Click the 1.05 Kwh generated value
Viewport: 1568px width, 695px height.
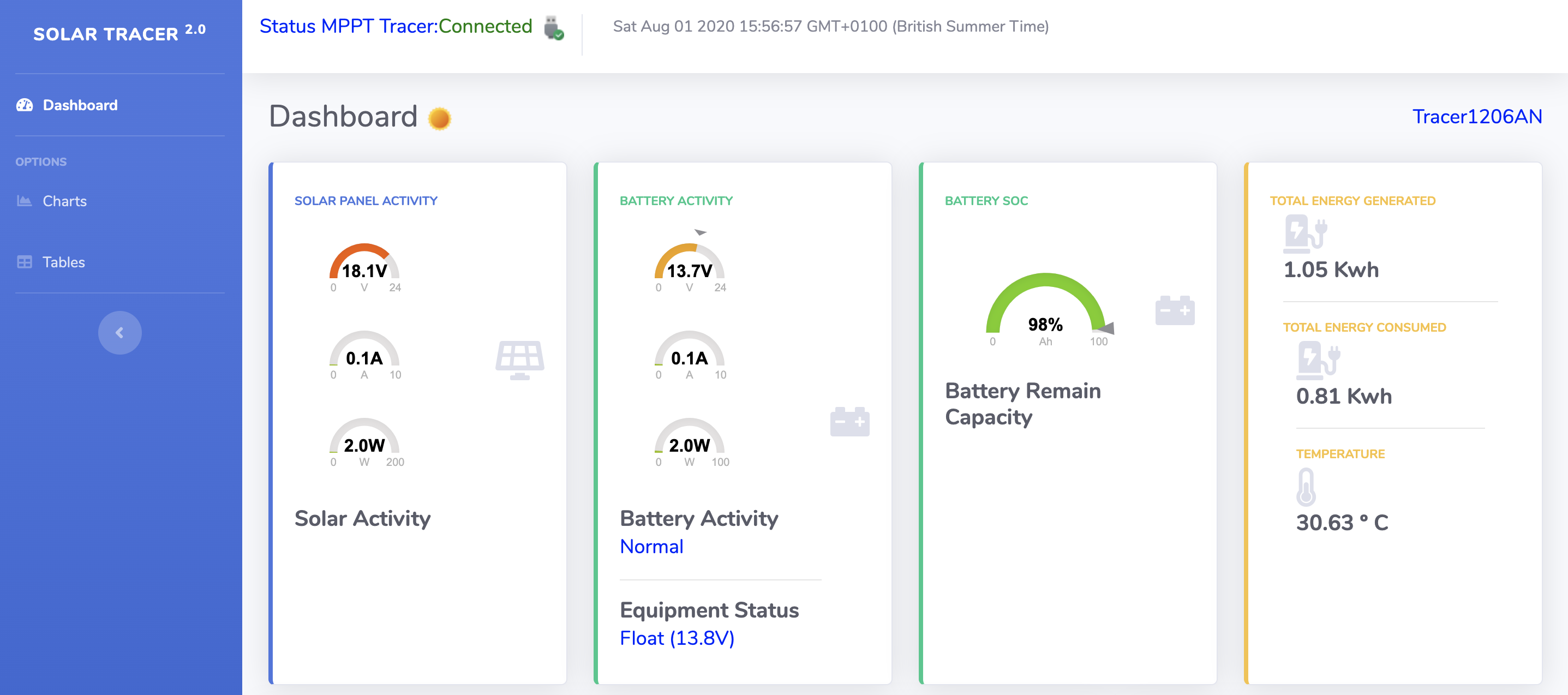point(1331,269)
